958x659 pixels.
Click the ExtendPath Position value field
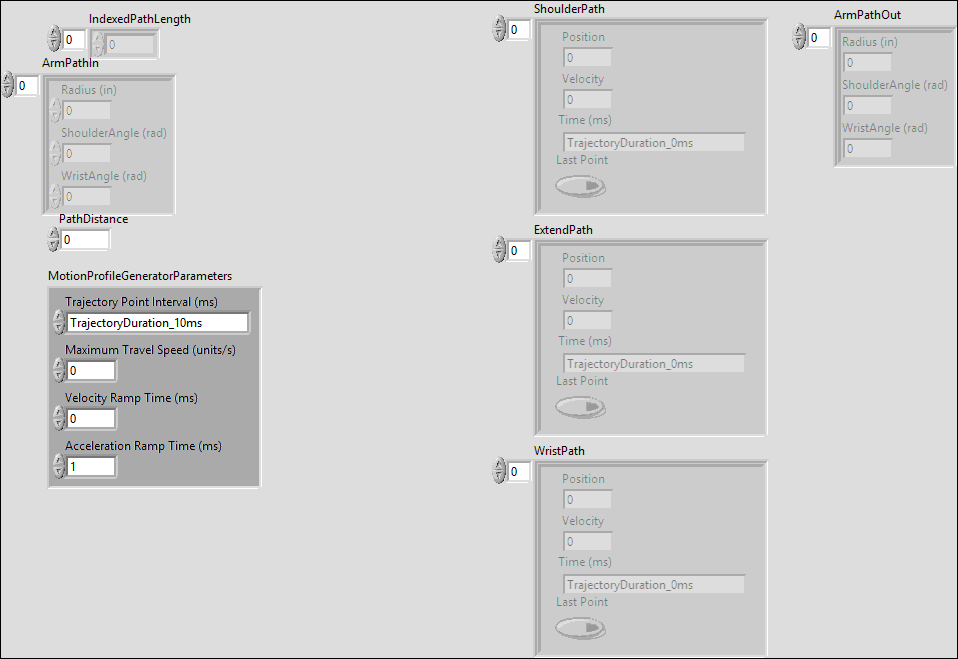[x=587, y=279]
